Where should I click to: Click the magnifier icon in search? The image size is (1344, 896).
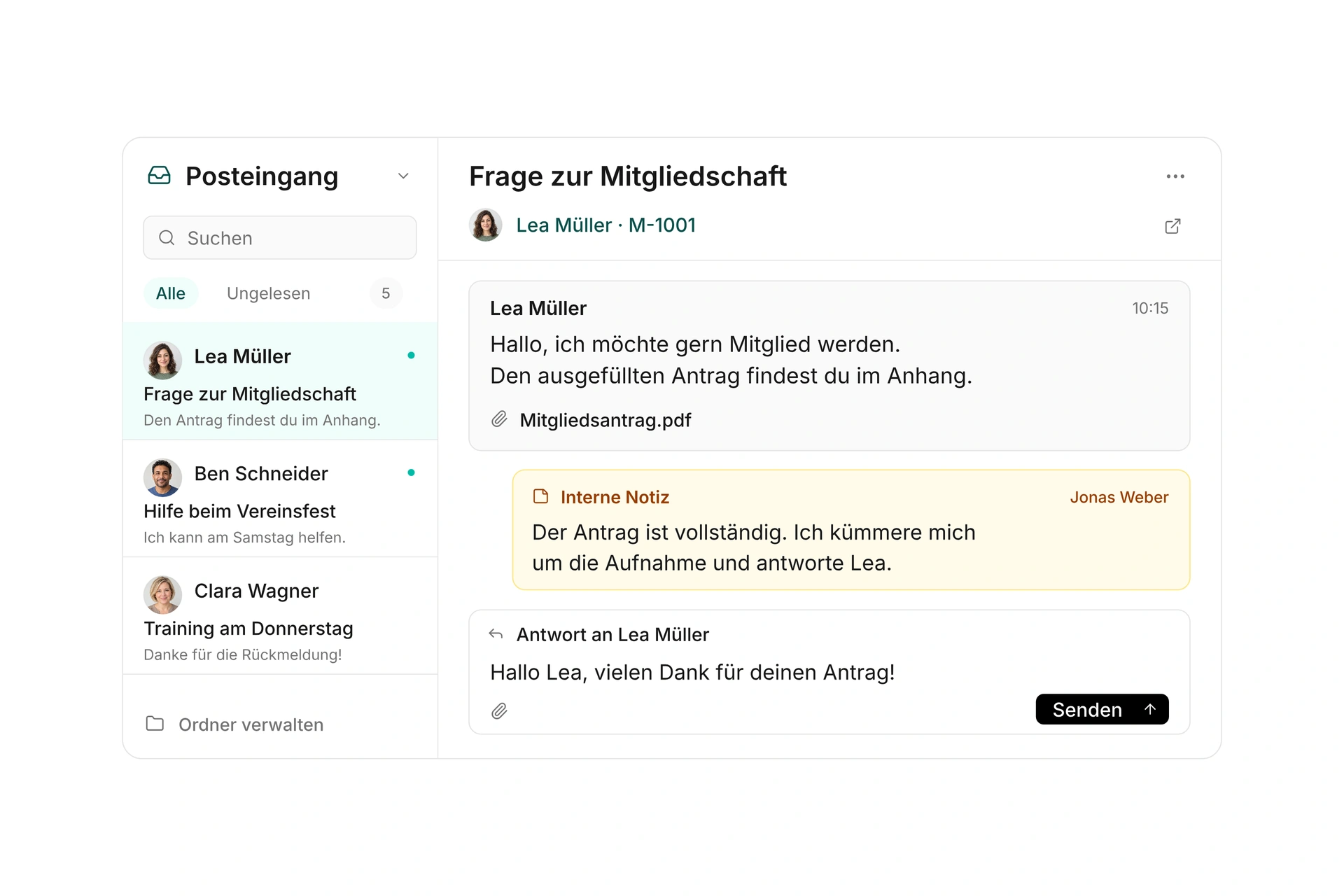point(167,238)
